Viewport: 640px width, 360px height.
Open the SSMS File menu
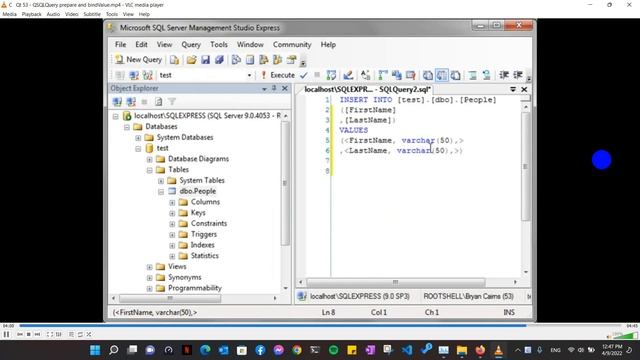(120, 44)
